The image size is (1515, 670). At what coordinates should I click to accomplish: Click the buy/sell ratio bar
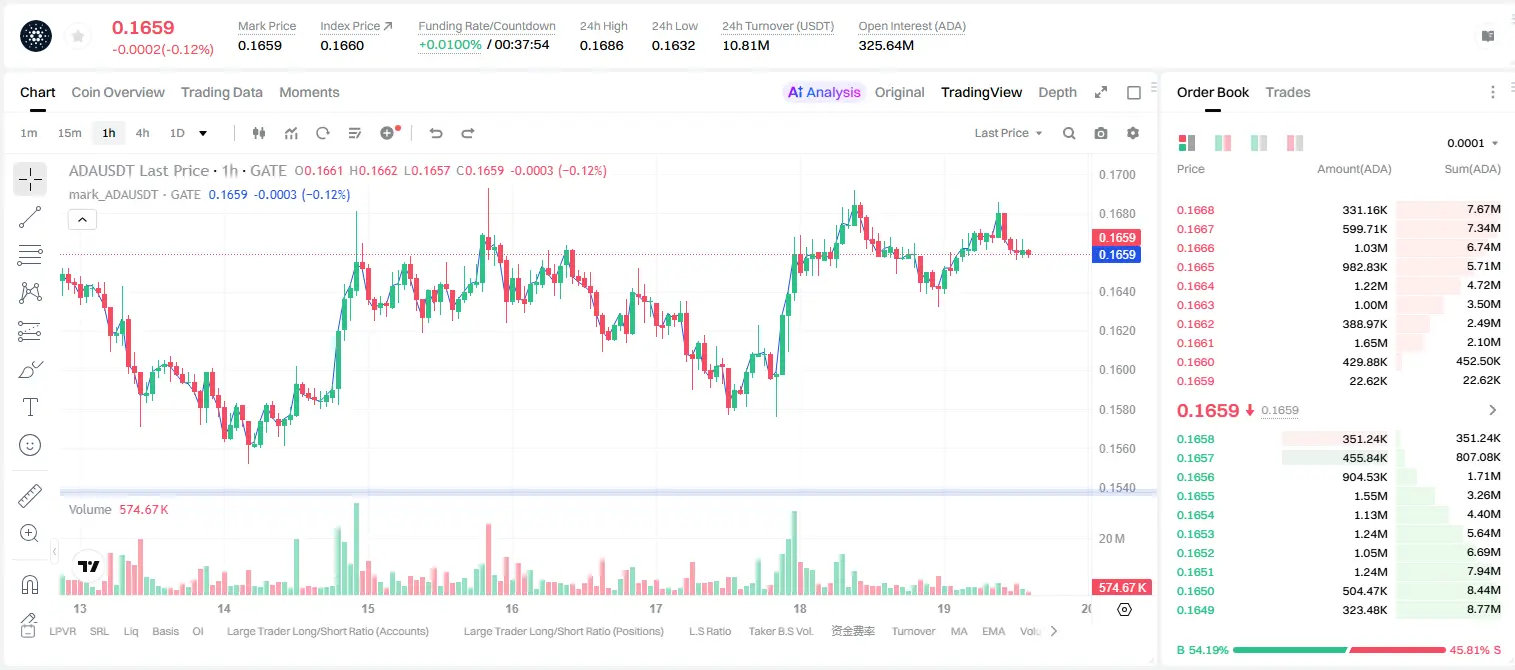(x=1339, y=650)
